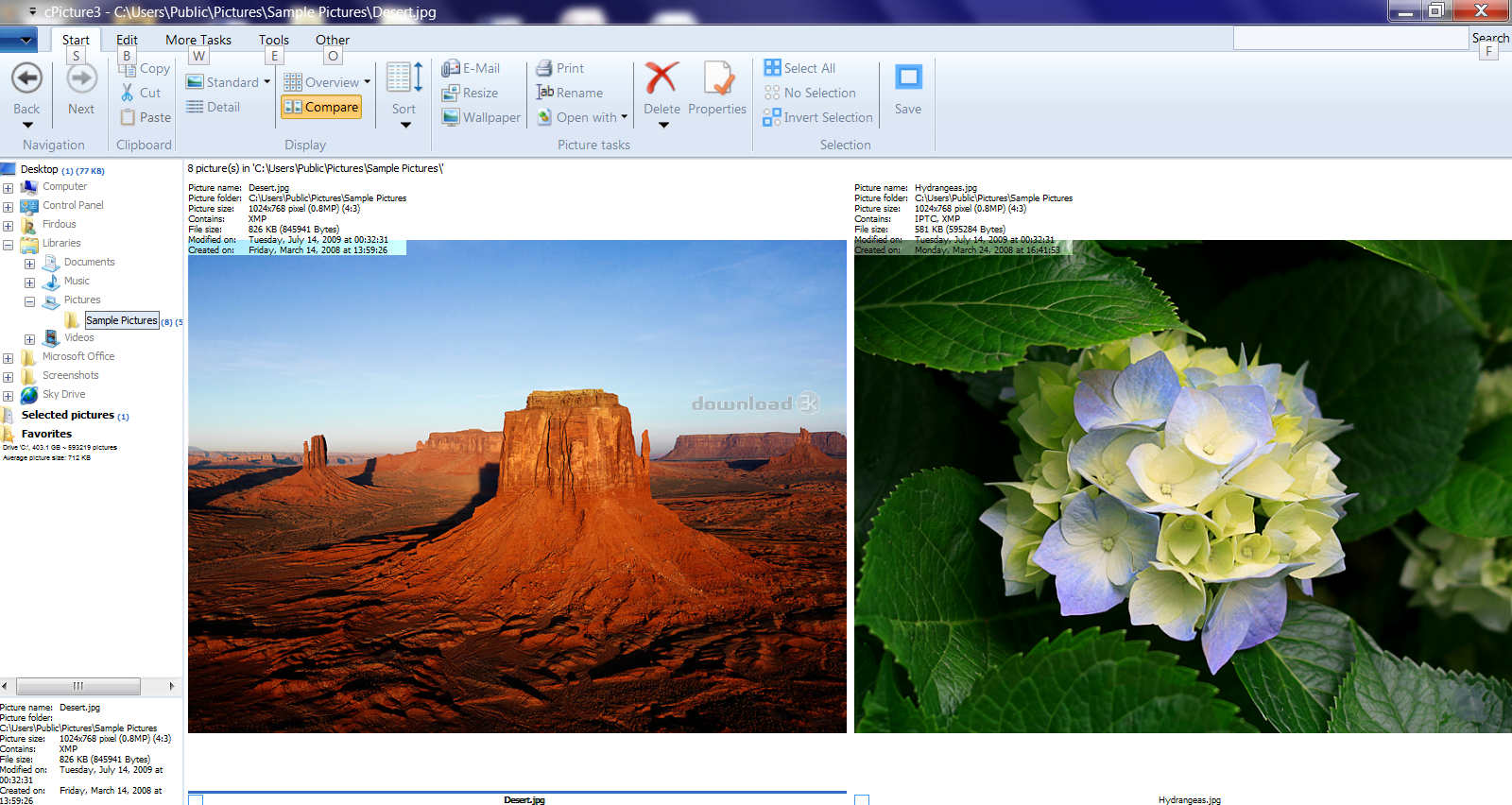The image size is (1512, 805).
Task: Save with the Save icon
Action: [908, 77]
